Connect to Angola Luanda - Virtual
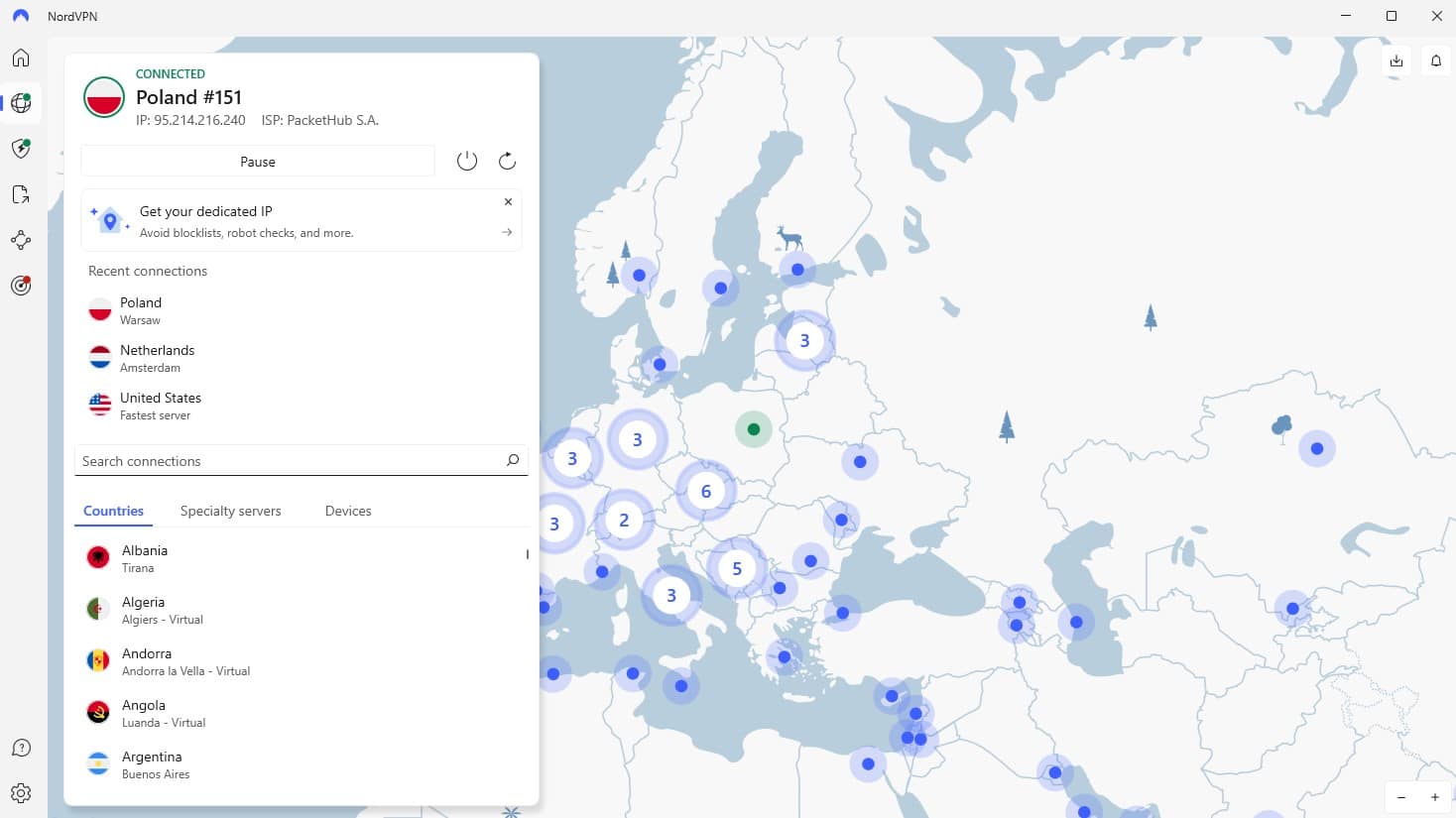 302,713
